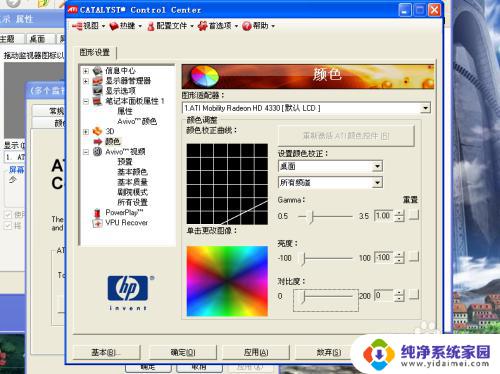The width and height of the screenshot is (500, 374).
Task: Click the 确定(O) OK button
Action: pyautogui.click(x=183, y=352)
